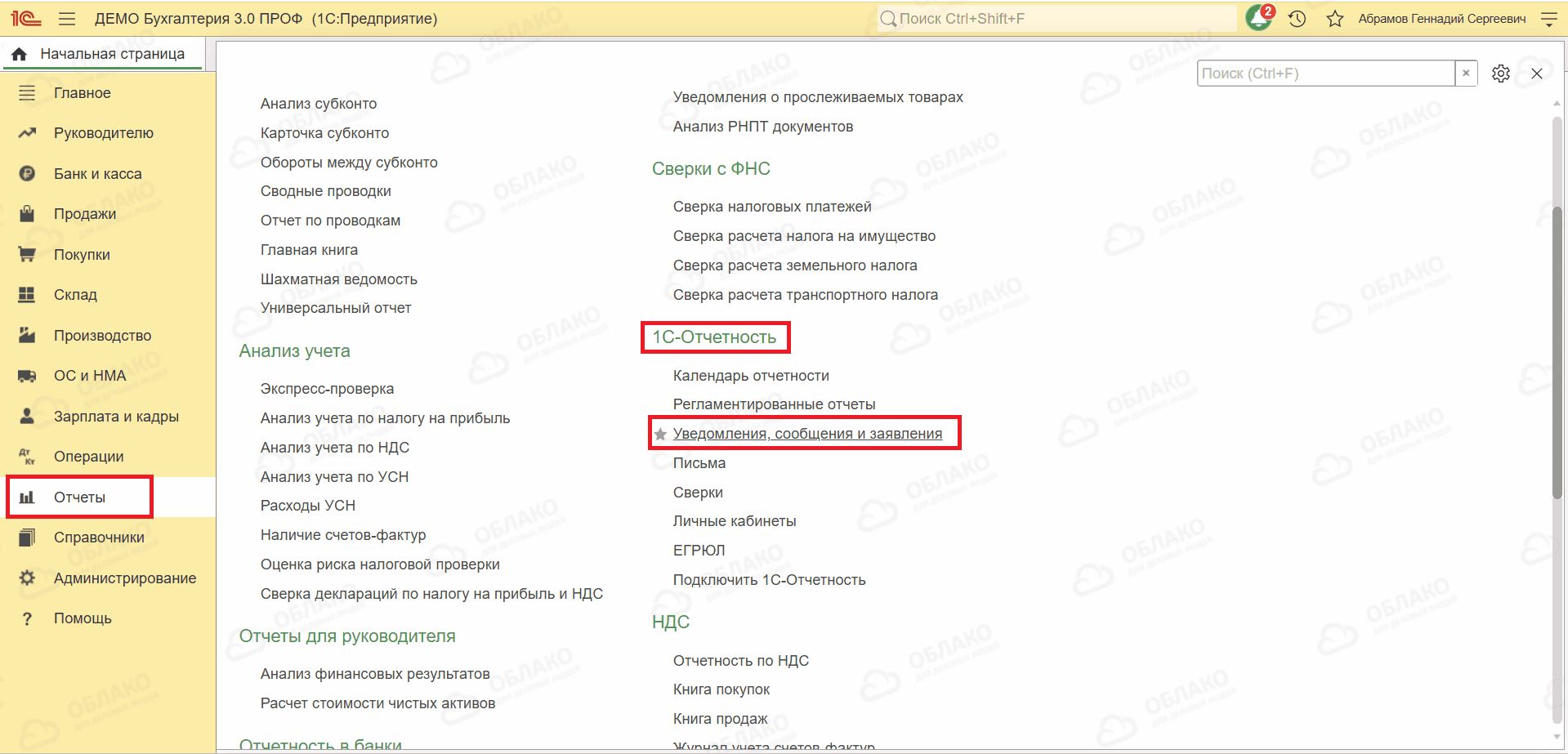
Task: Open Сверка расчета земельного налога
Action: [795, 265]
